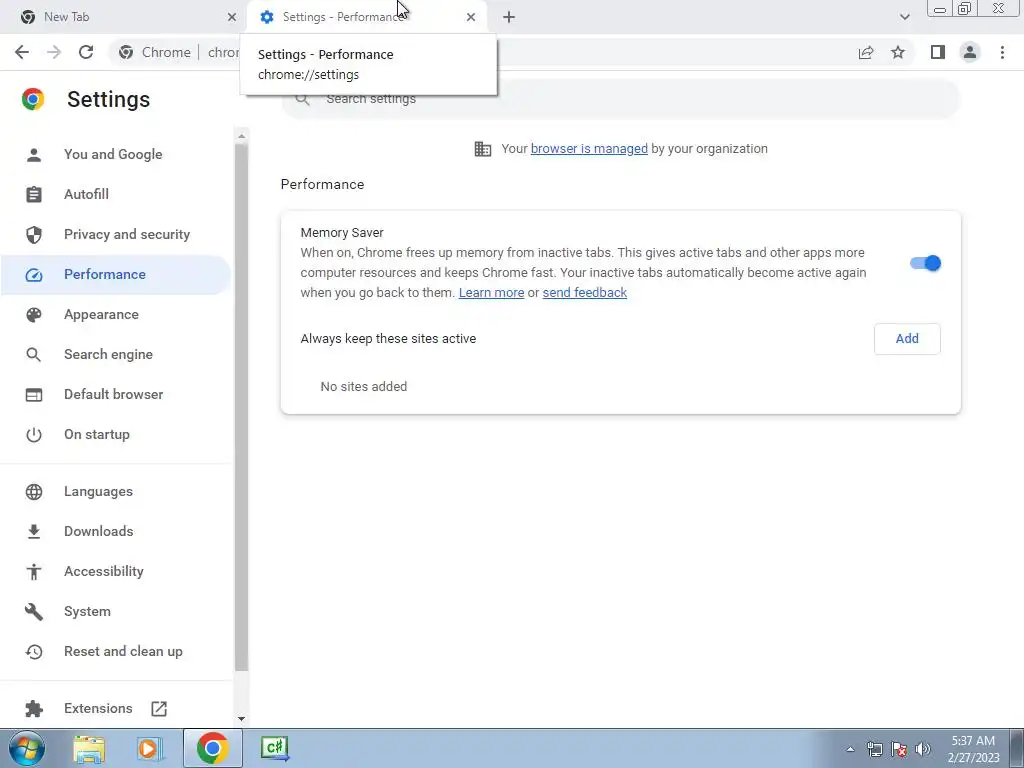
Task: Open Appearance settings
Action: coord(101,315)
